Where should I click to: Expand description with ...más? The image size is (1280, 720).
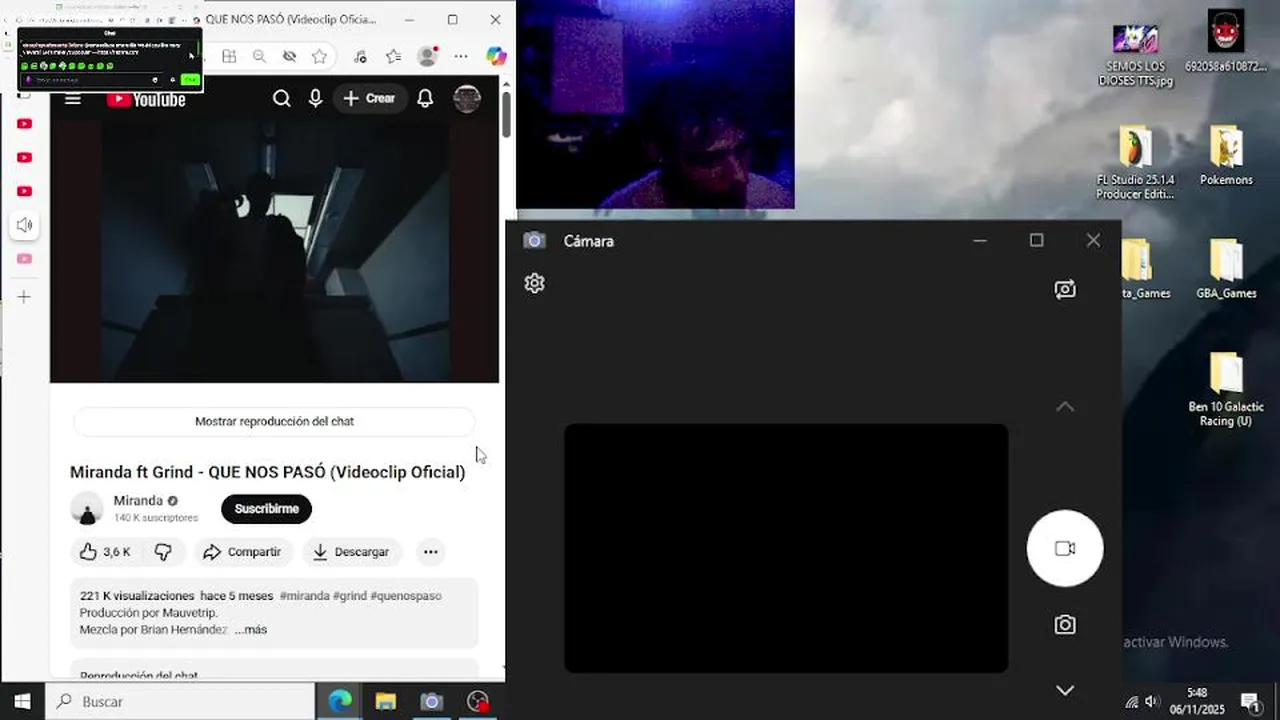pyautogui.click(x=251, y=630)
